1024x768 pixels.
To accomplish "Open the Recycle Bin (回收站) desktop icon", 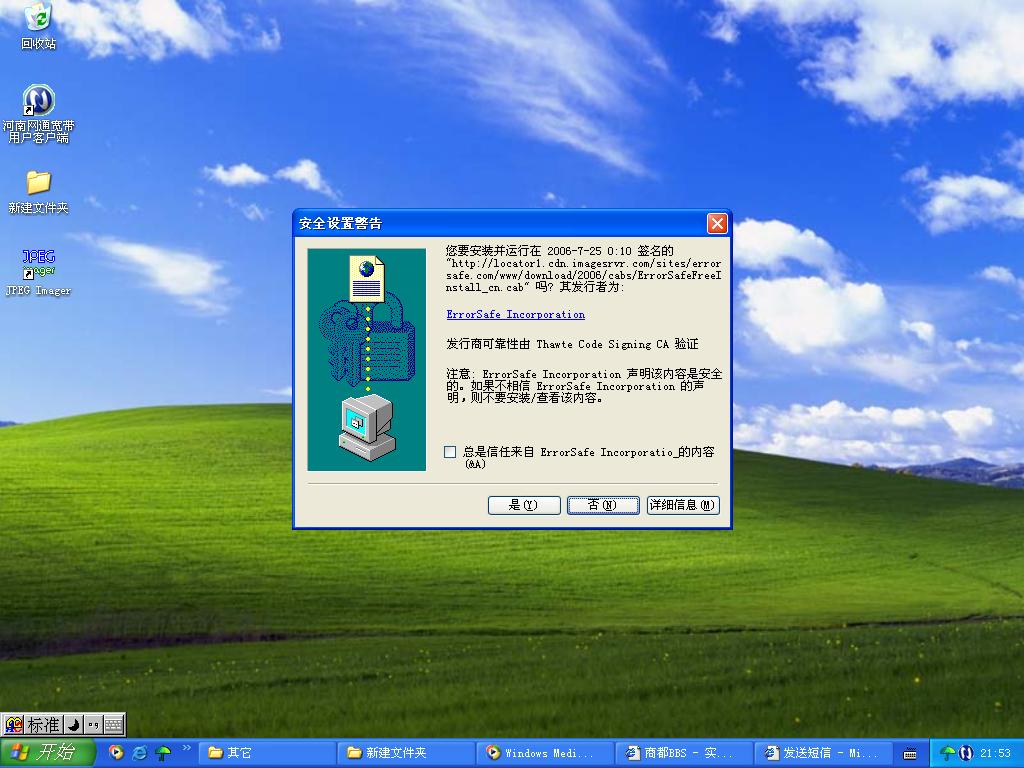I will pos(38,26).
